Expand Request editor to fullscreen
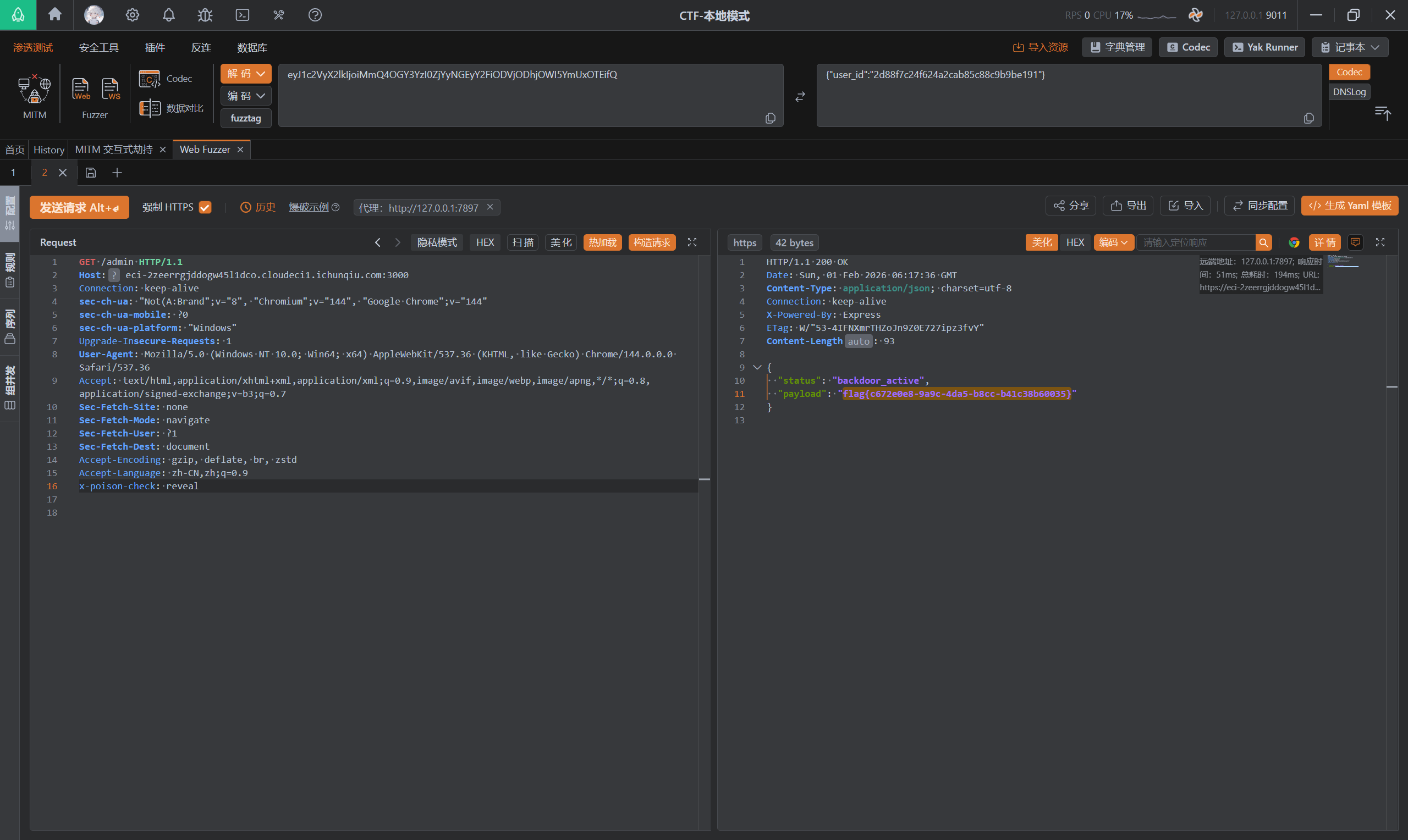Image resolution: width=1408 pixels, height=840 pixels. 692,242
